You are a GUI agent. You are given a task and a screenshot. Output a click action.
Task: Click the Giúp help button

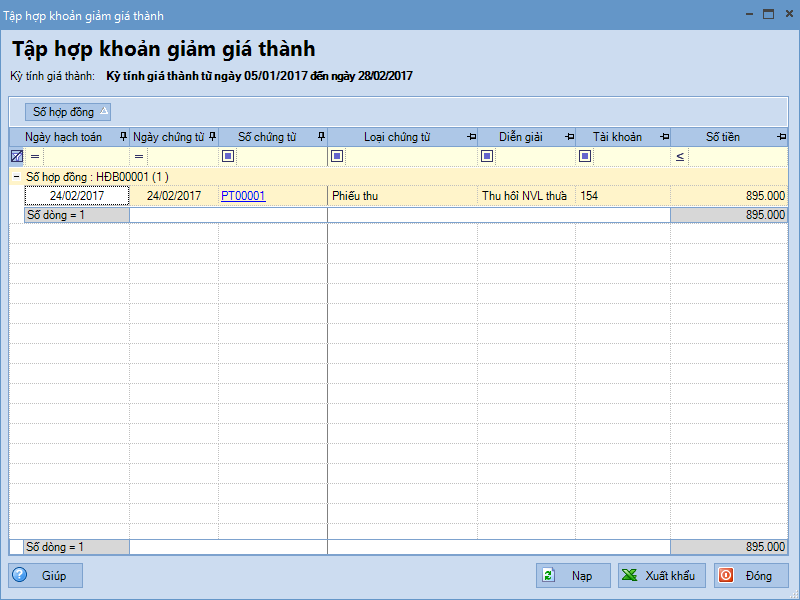click(46, 575)
